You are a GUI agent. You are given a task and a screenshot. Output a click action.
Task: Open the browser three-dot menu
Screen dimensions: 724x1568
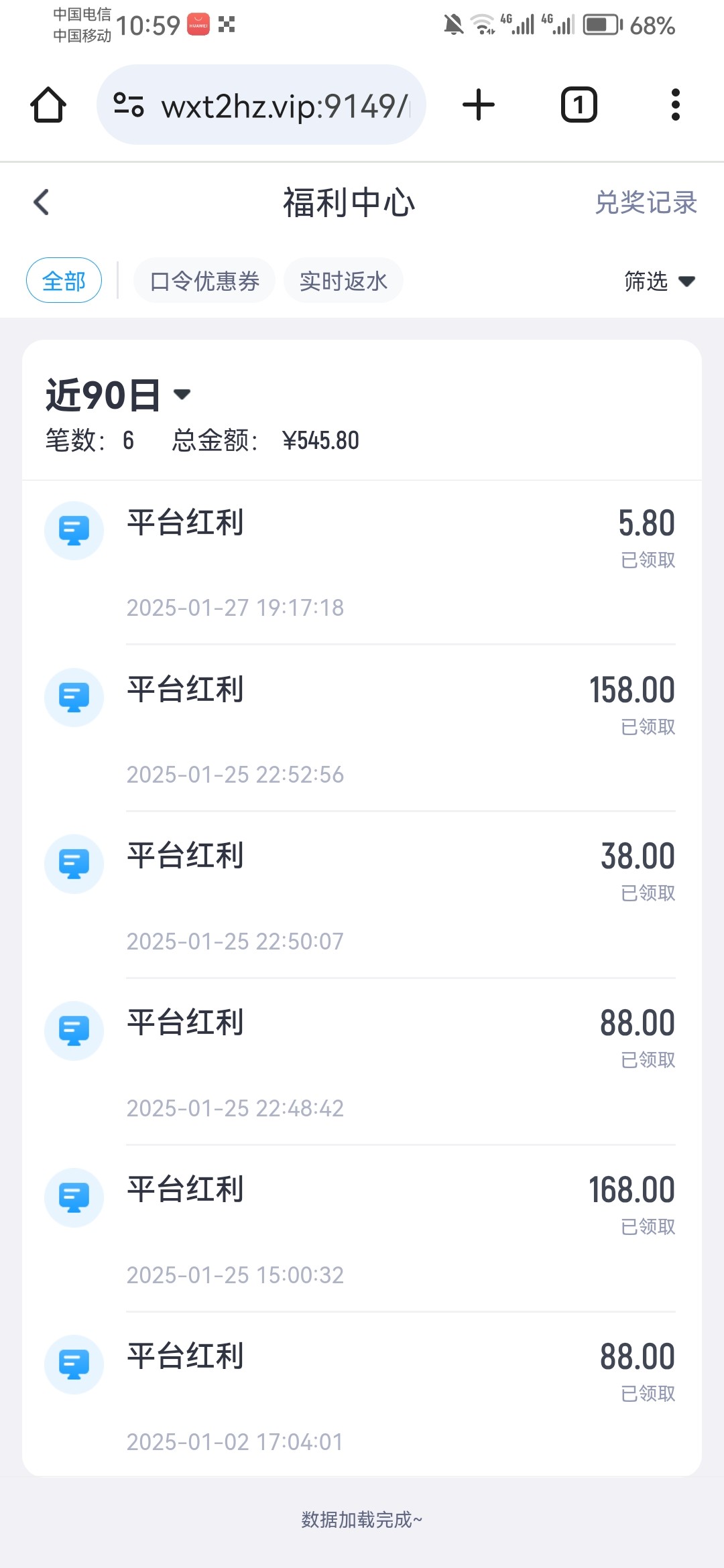(675, 105)
